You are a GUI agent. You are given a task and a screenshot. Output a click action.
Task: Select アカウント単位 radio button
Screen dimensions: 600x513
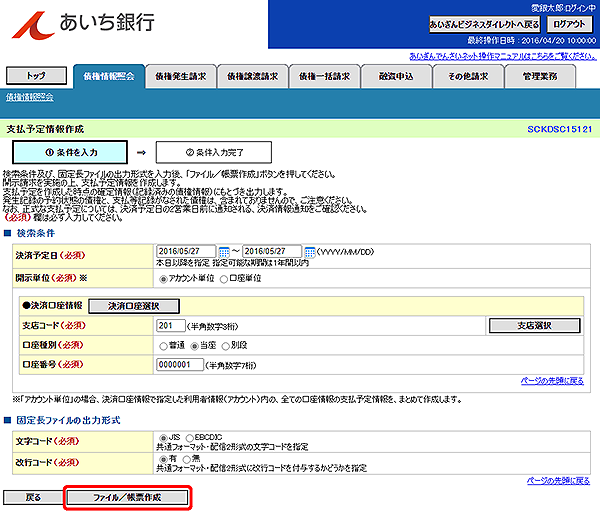(x=163, y=279)
